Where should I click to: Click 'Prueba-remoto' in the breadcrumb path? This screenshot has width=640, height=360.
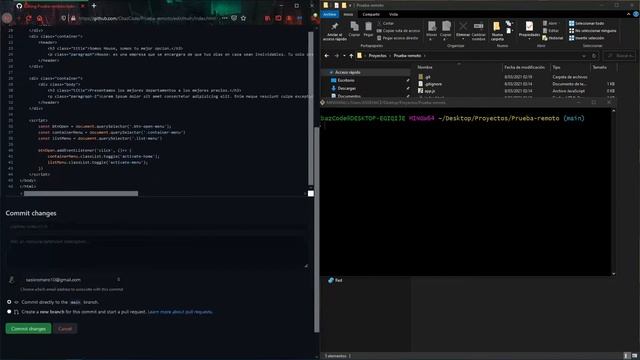pyautogui.click(x=407, y=56)
